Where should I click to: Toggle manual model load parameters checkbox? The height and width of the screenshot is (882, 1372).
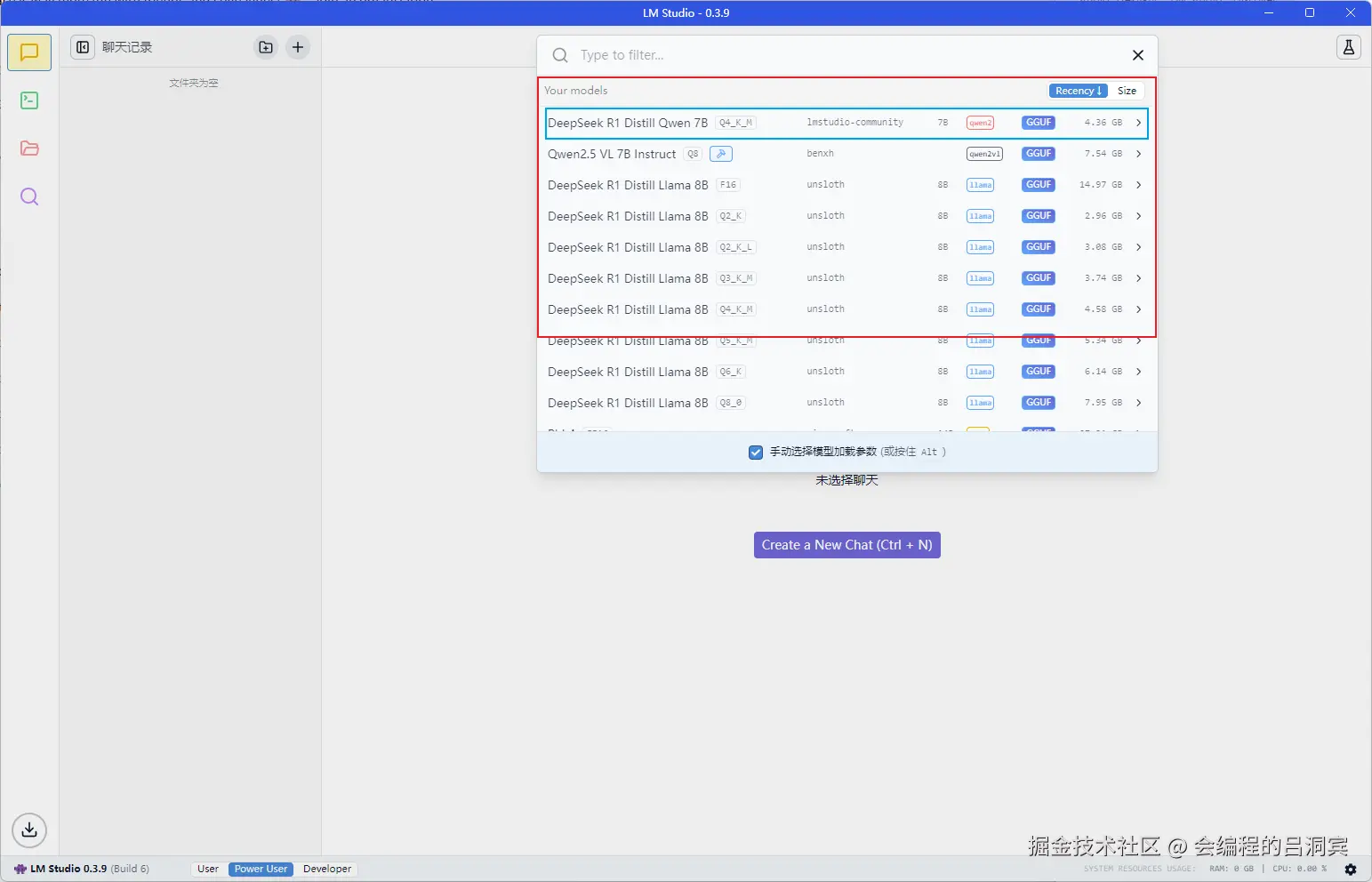pos(756,452)
